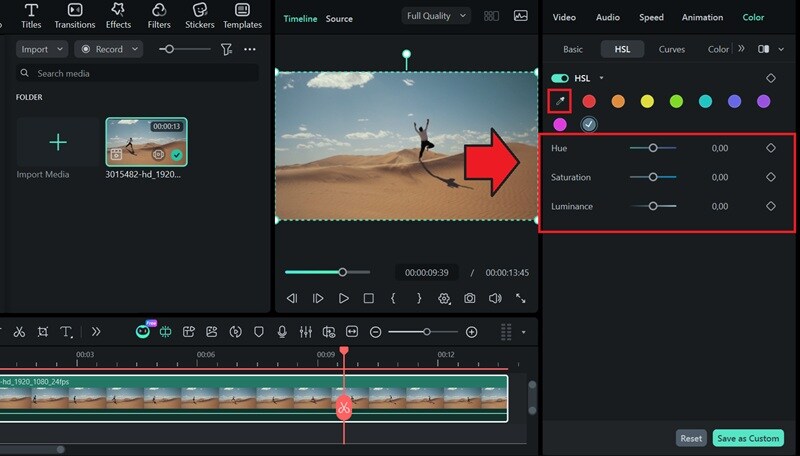
Task: Open the AI assistant icon with Free badge
Action: point(143,331)
